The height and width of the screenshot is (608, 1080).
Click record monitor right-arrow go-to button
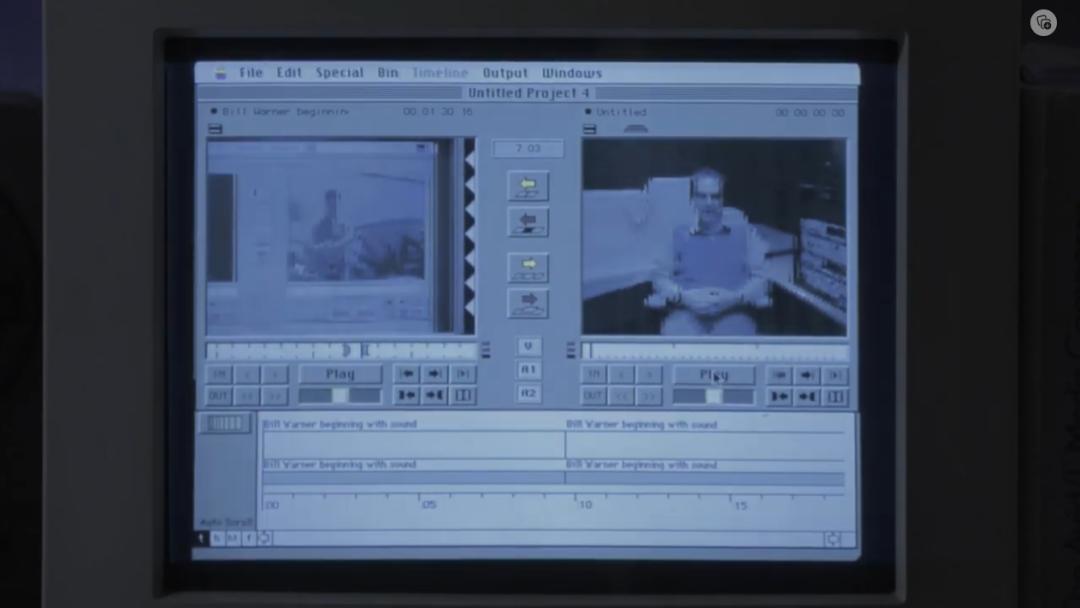(x=807, y=375)
